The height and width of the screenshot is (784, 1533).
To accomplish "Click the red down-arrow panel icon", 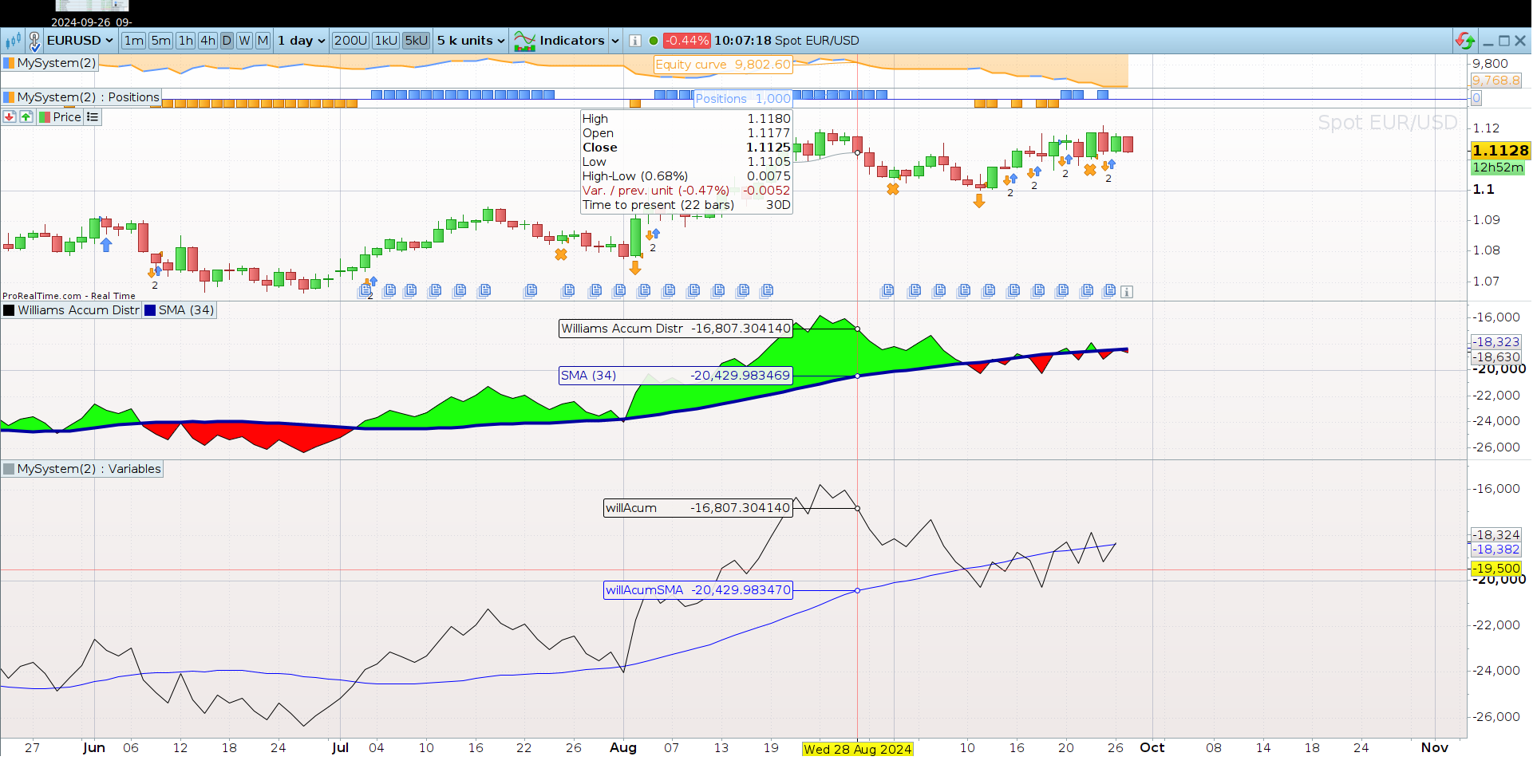I will click(10, 117).
